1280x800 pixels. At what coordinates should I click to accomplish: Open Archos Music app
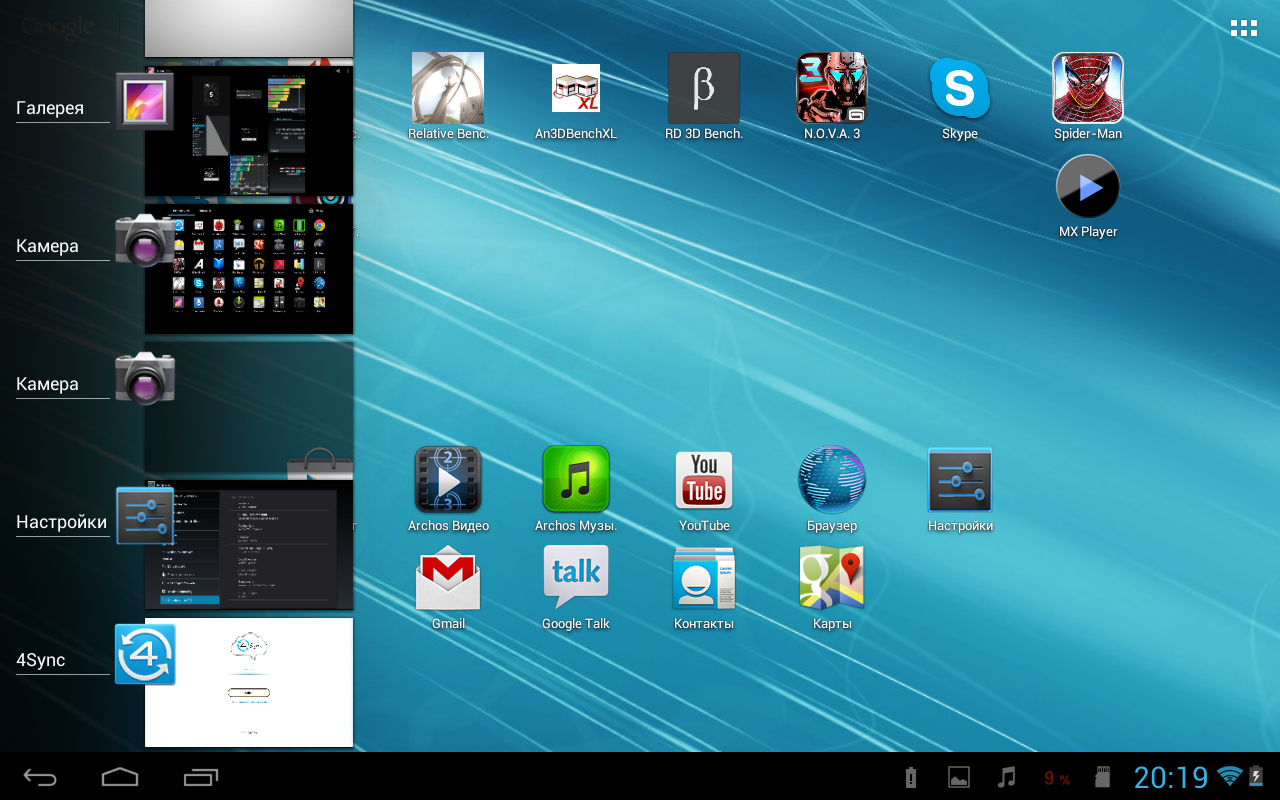click(576, 488)
